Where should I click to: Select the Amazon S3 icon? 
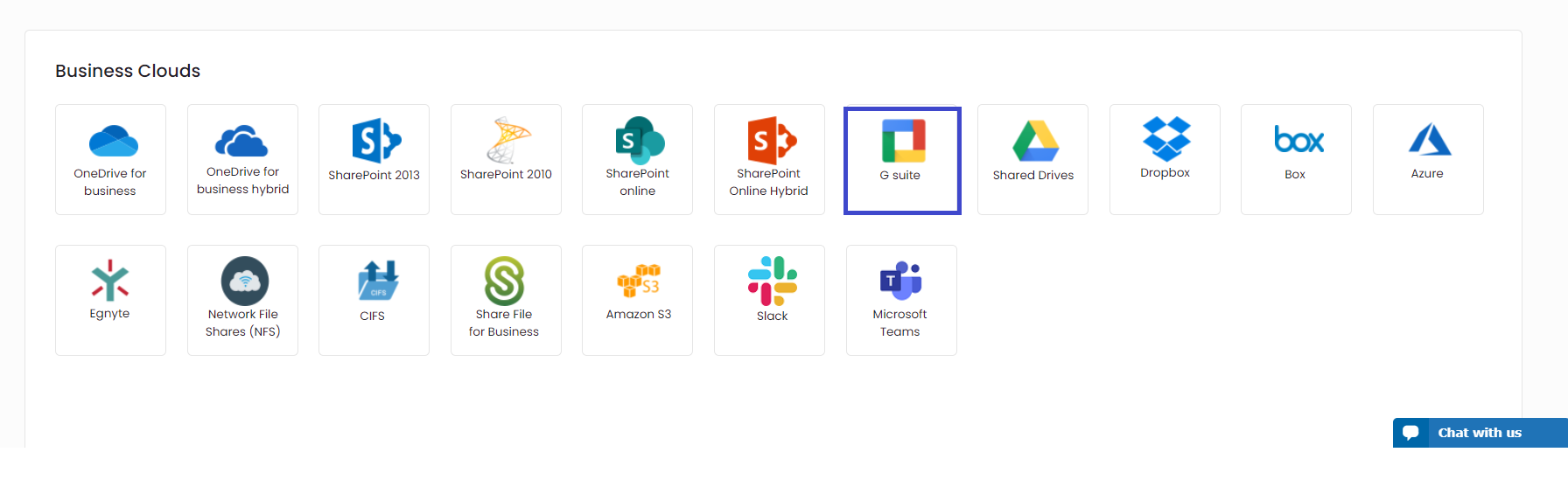[639, 281]
